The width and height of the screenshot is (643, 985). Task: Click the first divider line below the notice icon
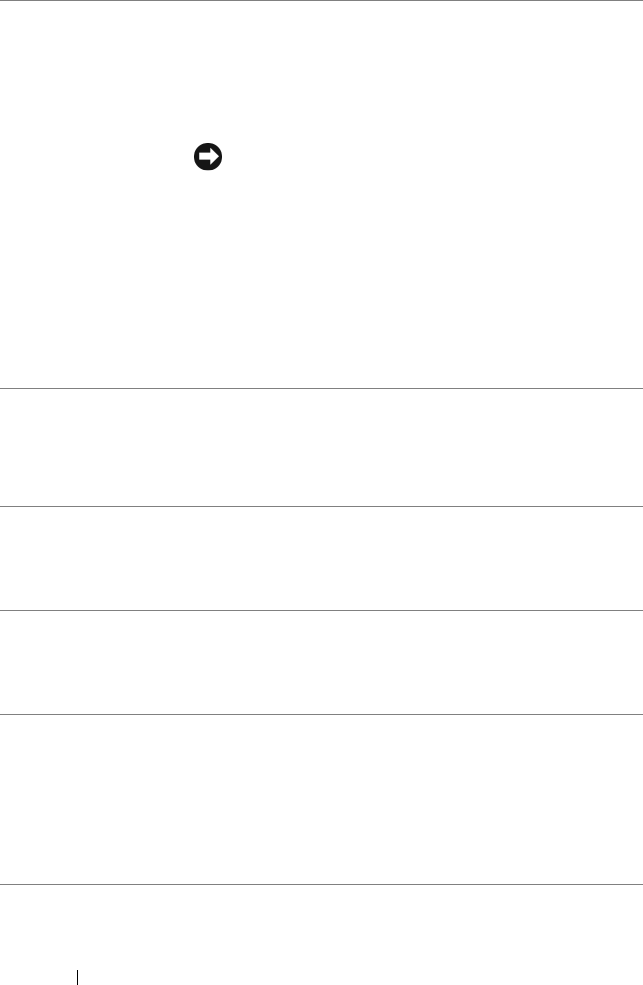click(x=321, y=388)
